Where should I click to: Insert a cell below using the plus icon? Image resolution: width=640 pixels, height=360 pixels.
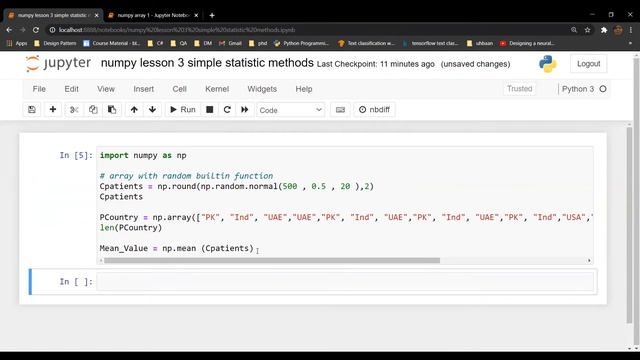53,110
